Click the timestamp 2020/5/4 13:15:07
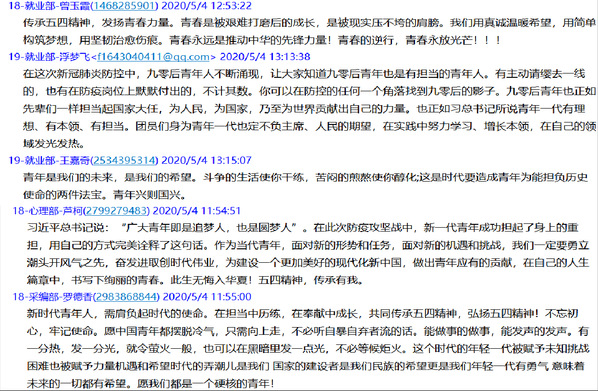This screenshot has height=391, width=598. (206, 160)
